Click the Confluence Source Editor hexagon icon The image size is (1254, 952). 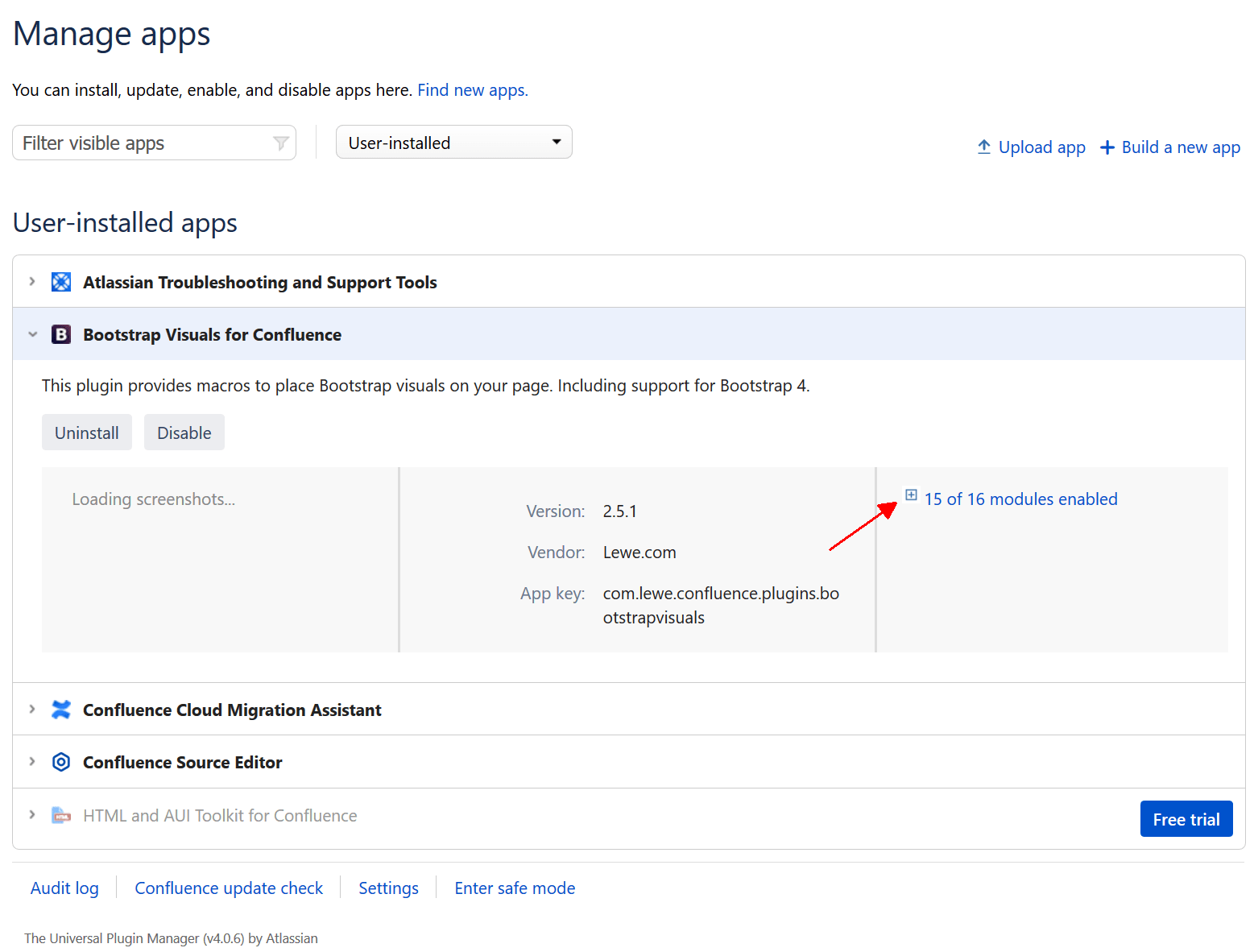tap(61, 762)
